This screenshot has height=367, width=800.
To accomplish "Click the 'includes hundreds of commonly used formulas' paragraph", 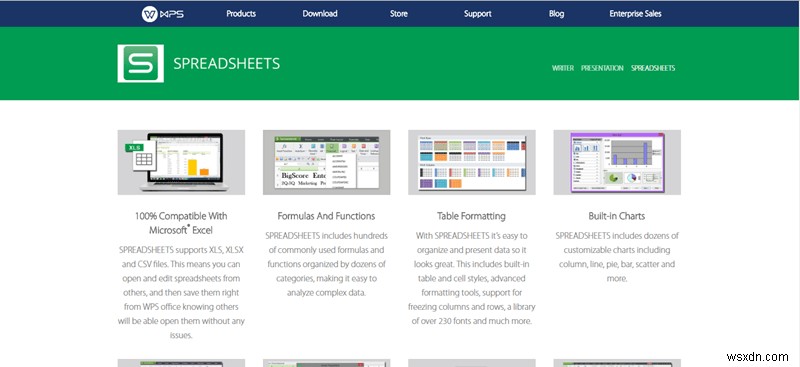I will coord(327,264).
